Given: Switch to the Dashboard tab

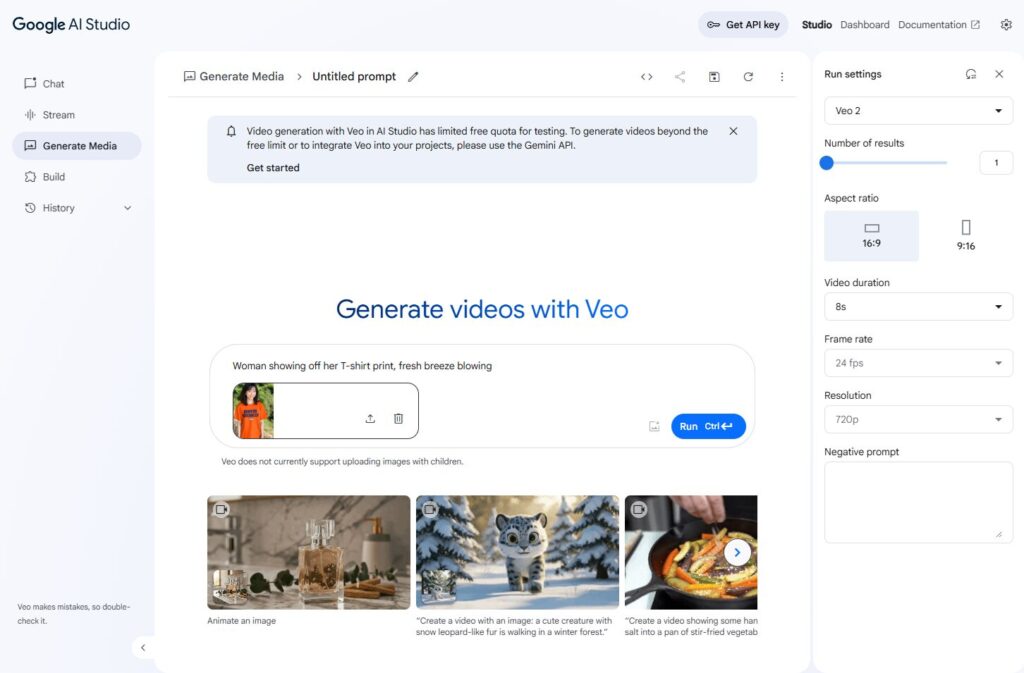Looking at the screenshot, I should coord(865,25).
